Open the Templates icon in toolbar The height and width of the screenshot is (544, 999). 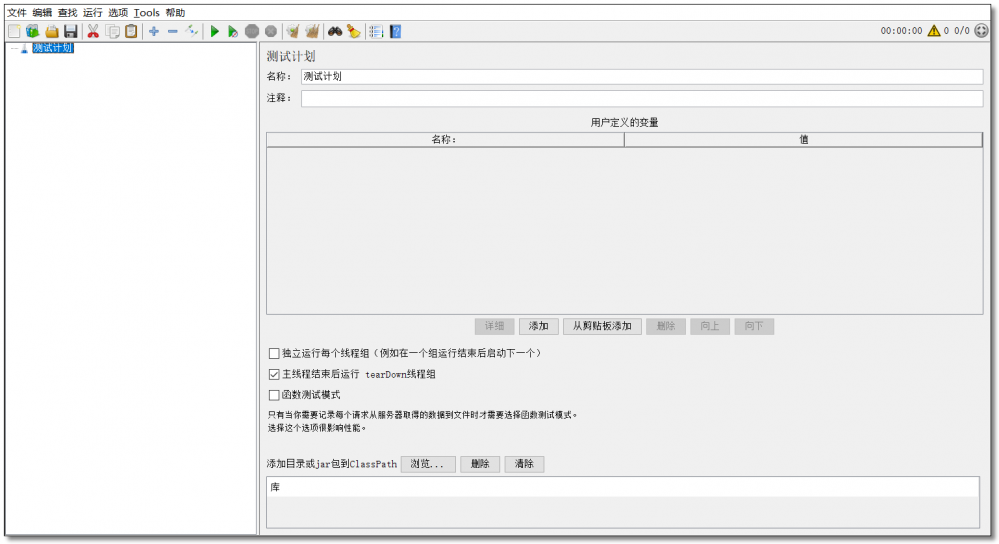point(32,31)
